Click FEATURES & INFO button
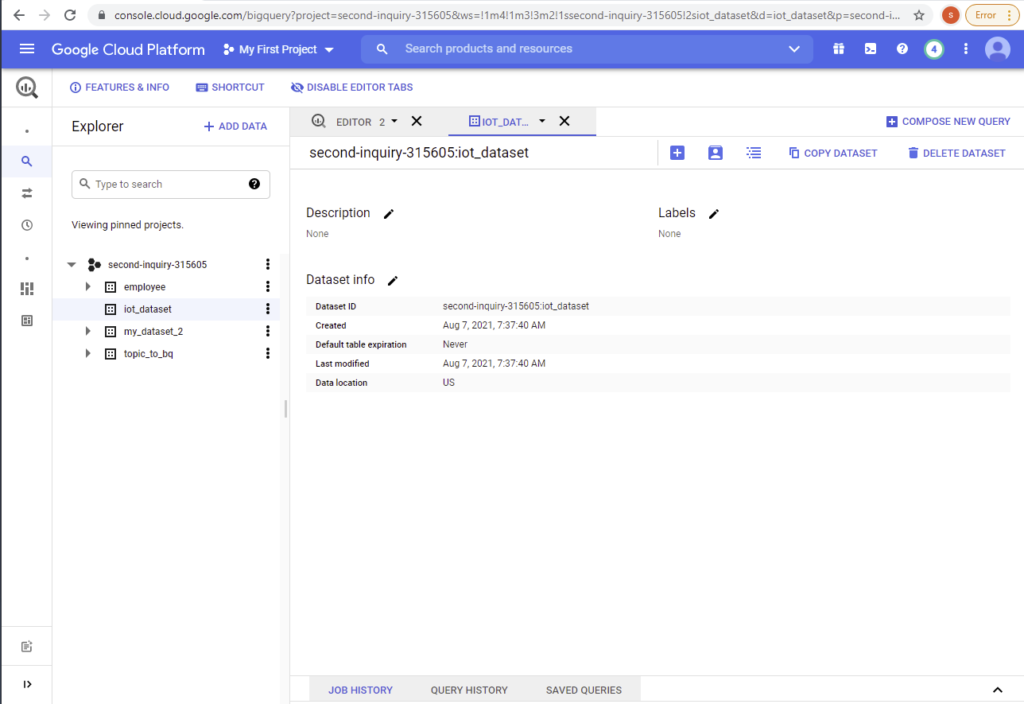1024x704 pixels. [120, 88]
